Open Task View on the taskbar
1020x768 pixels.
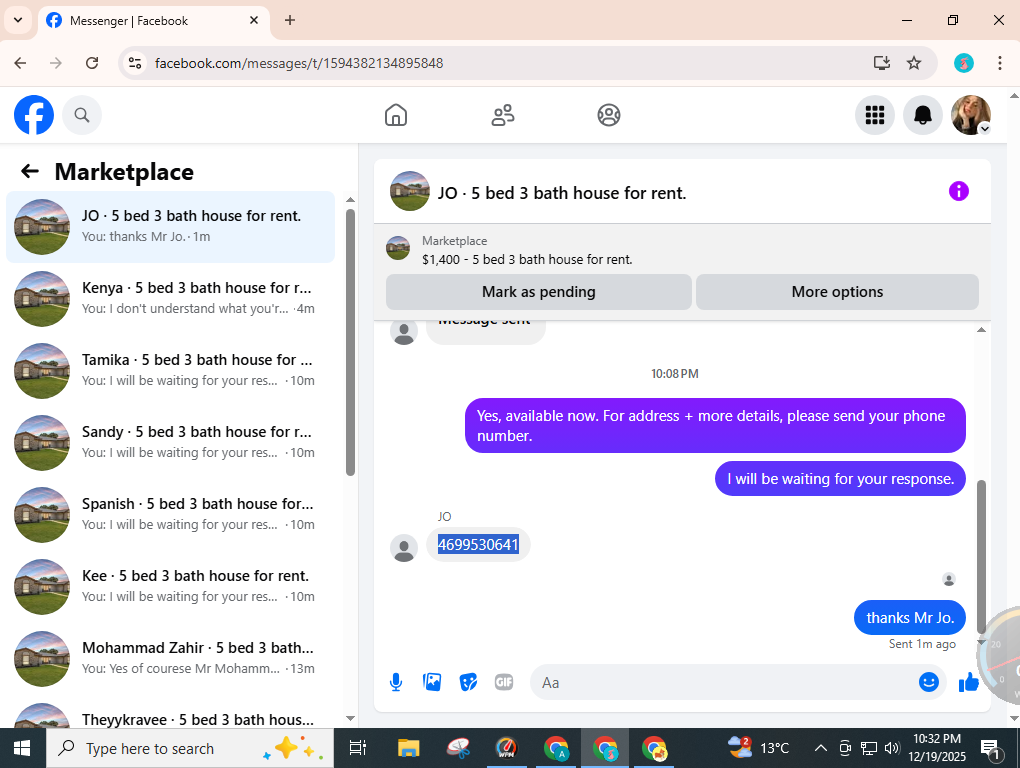pyautogui.click(x=358, y=748)
